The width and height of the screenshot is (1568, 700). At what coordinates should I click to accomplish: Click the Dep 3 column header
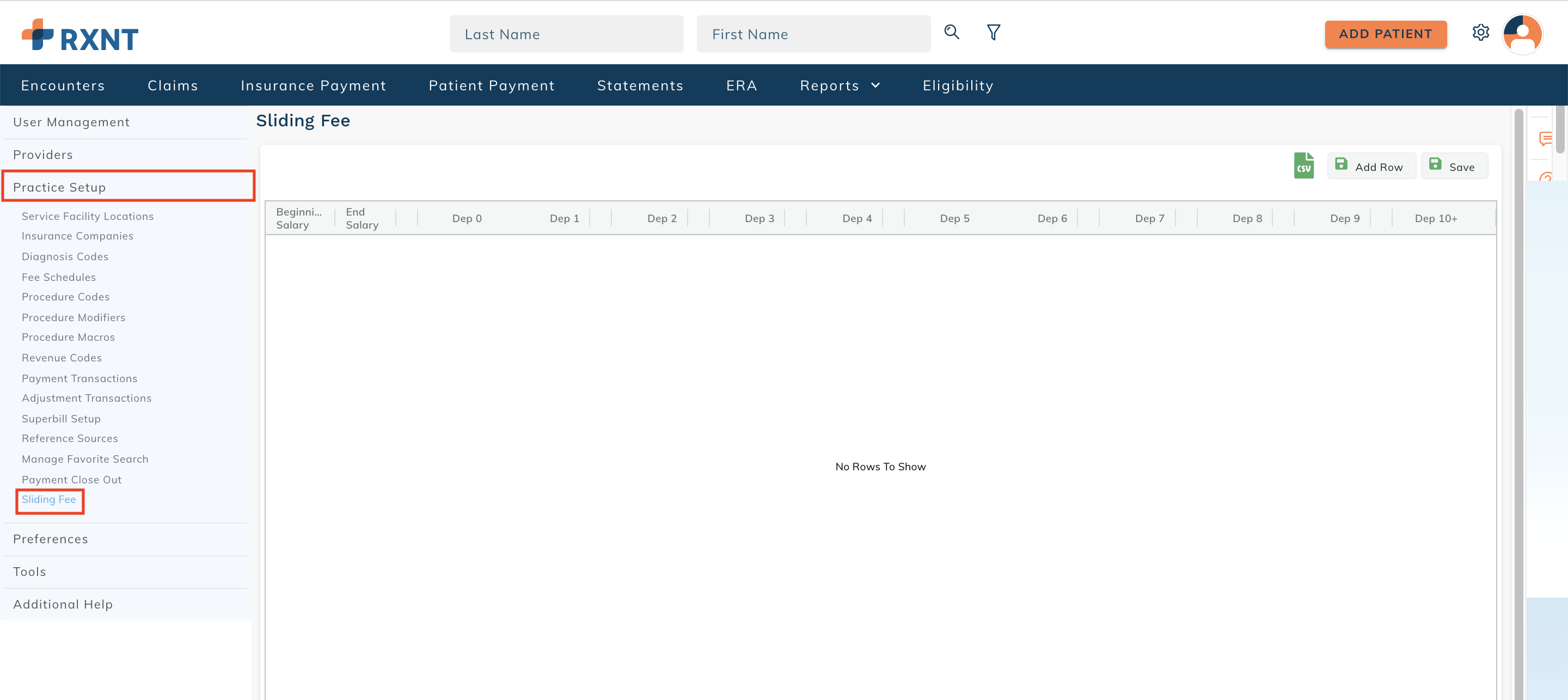[759, 218]
